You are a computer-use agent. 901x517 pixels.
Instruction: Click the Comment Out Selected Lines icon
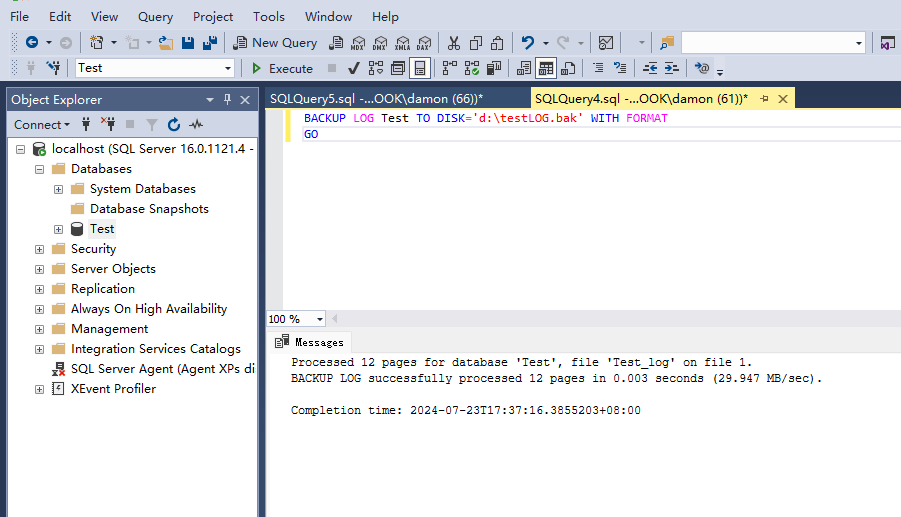[x=598, y=68]
